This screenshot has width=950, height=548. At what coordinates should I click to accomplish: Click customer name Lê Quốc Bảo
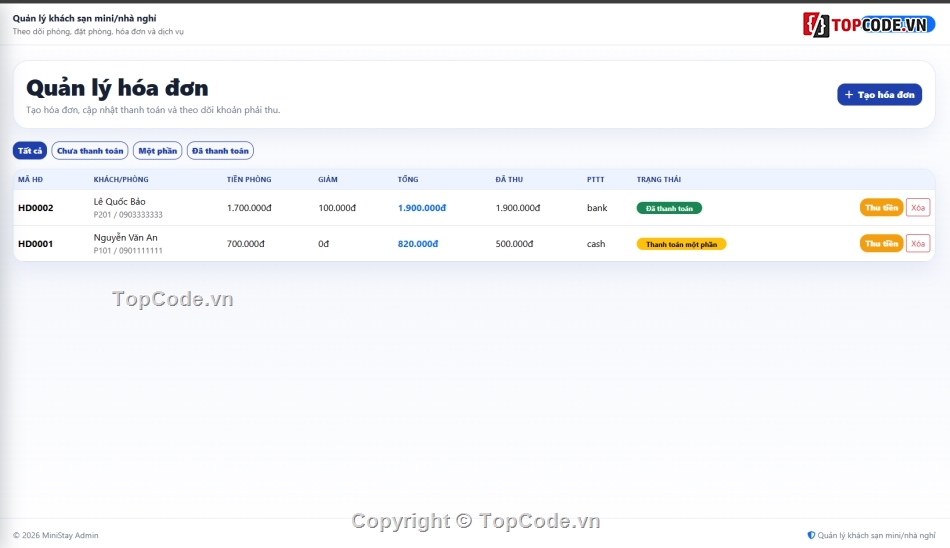[x=119, y=202]
